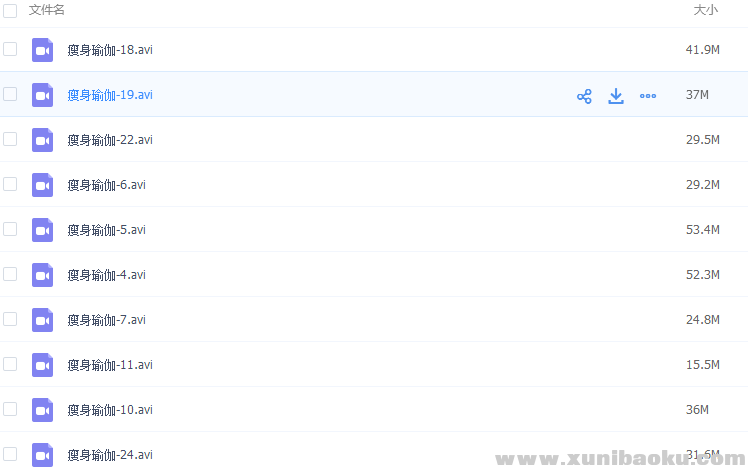The width and height of the screenshot is (748, 471).
Task: Tick the checkbox for 瘦身瑜伽-18.avi
Action: [10, 49]
